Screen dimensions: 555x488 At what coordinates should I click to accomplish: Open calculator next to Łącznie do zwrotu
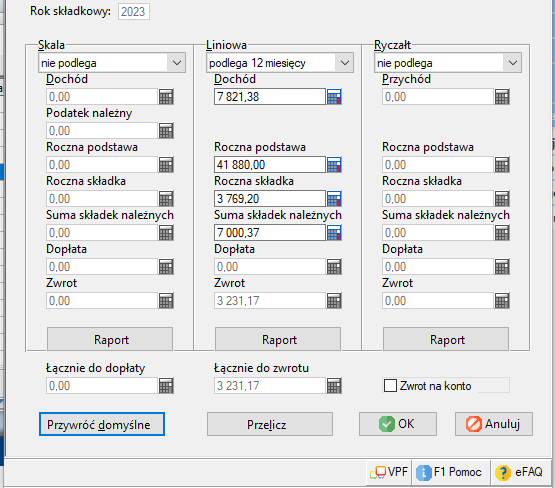[334, 386]
